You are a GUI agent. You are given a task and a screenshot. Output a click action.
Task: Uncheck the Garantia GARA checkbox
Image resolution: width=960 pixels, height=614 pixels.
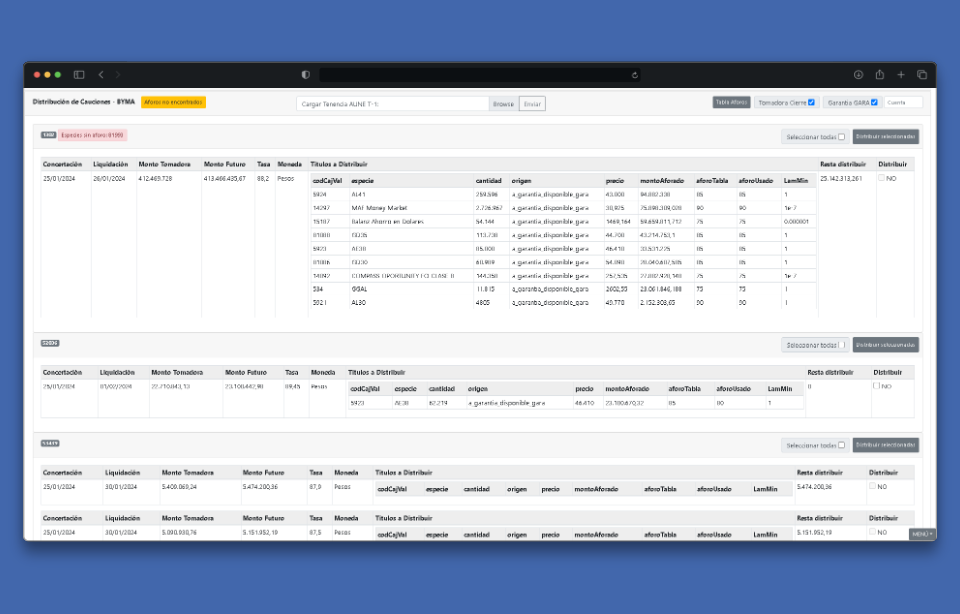pyautogui.click(x=874, y=102)
